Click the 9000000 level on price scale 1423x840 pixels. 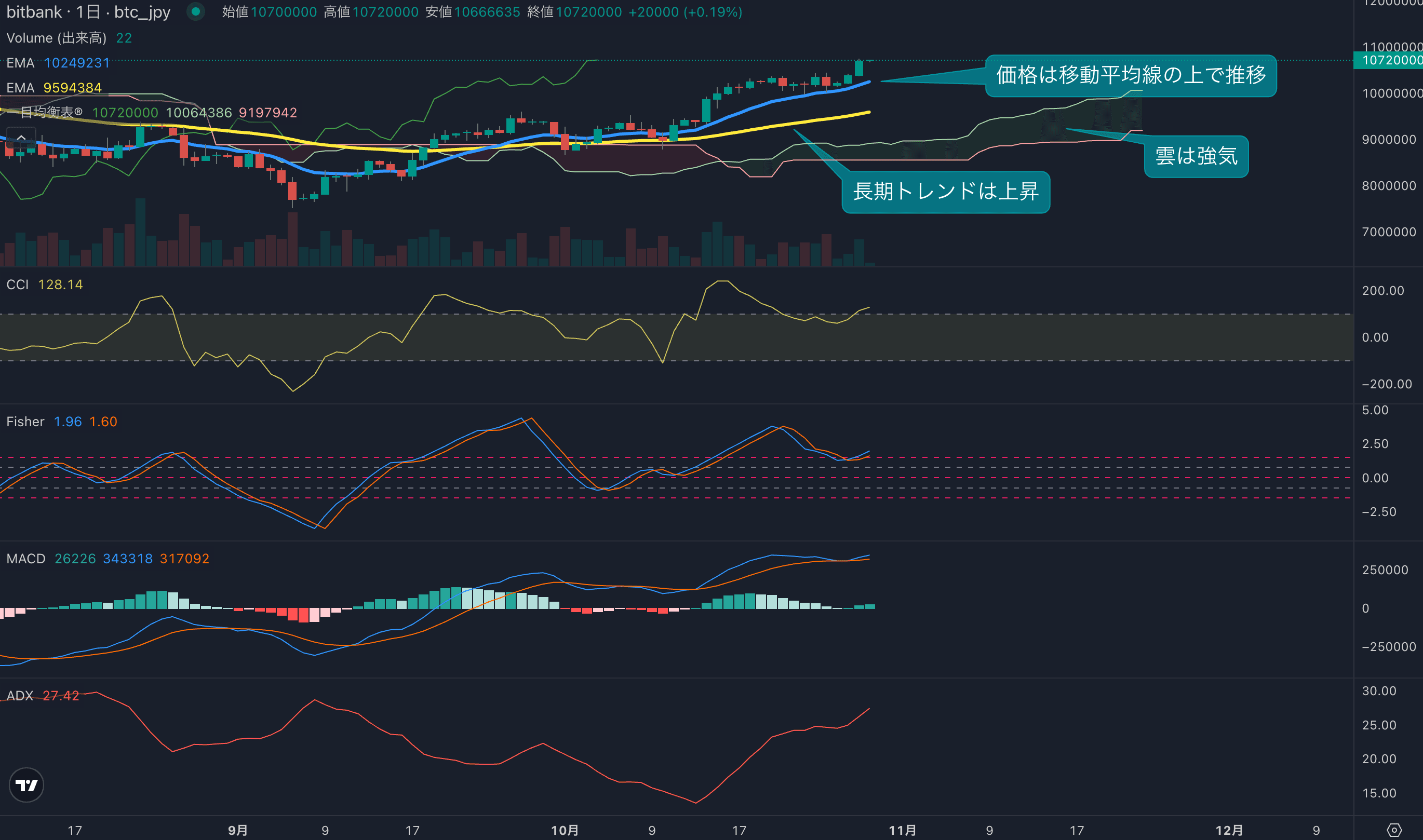[x=1388, y=140]
